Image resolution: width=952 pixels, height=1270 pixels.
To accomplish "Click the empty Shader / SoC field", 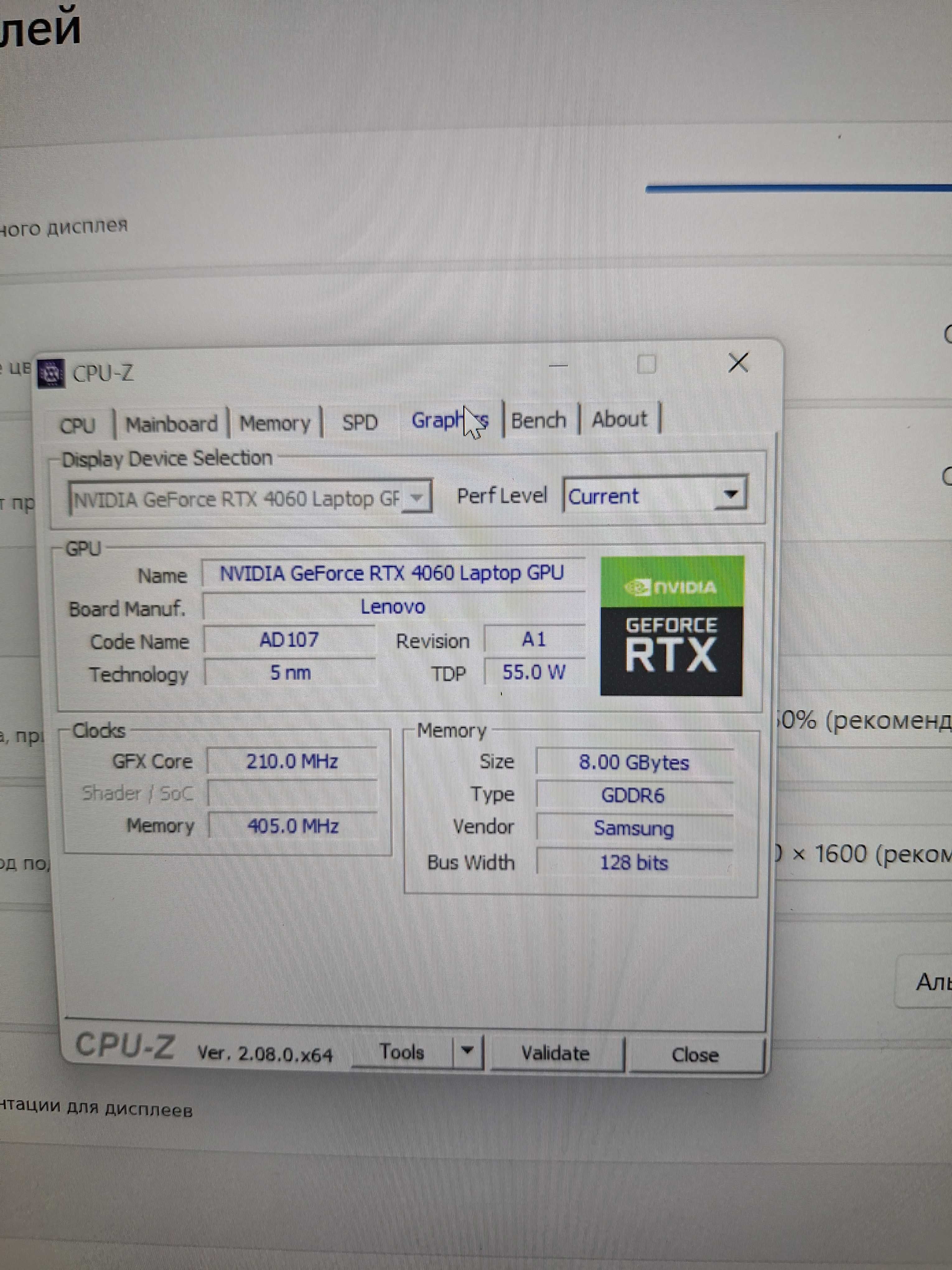I will (x=293, y=794).
